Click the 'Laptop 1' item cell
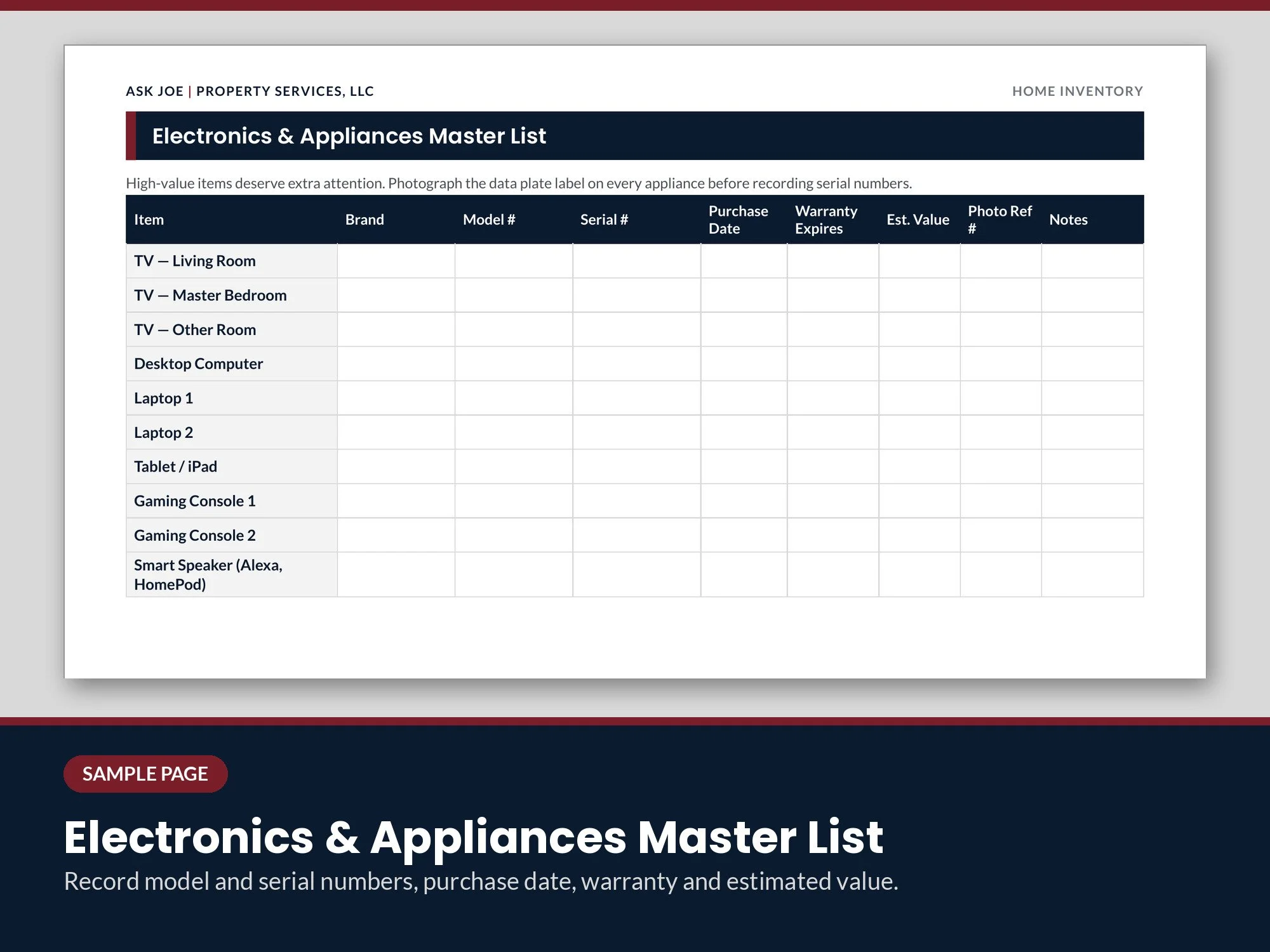The image size is (1270, 952). 232,398
